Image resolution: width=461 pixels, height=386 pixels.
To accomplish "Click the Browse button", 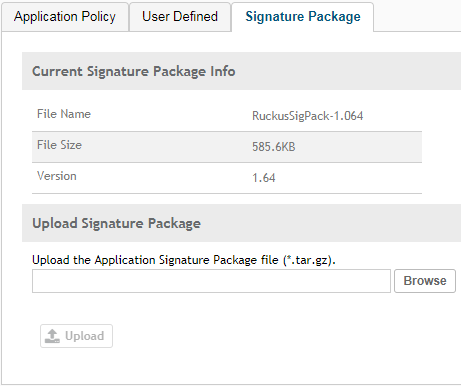I will pyautogui.click(x=425, y=281).
